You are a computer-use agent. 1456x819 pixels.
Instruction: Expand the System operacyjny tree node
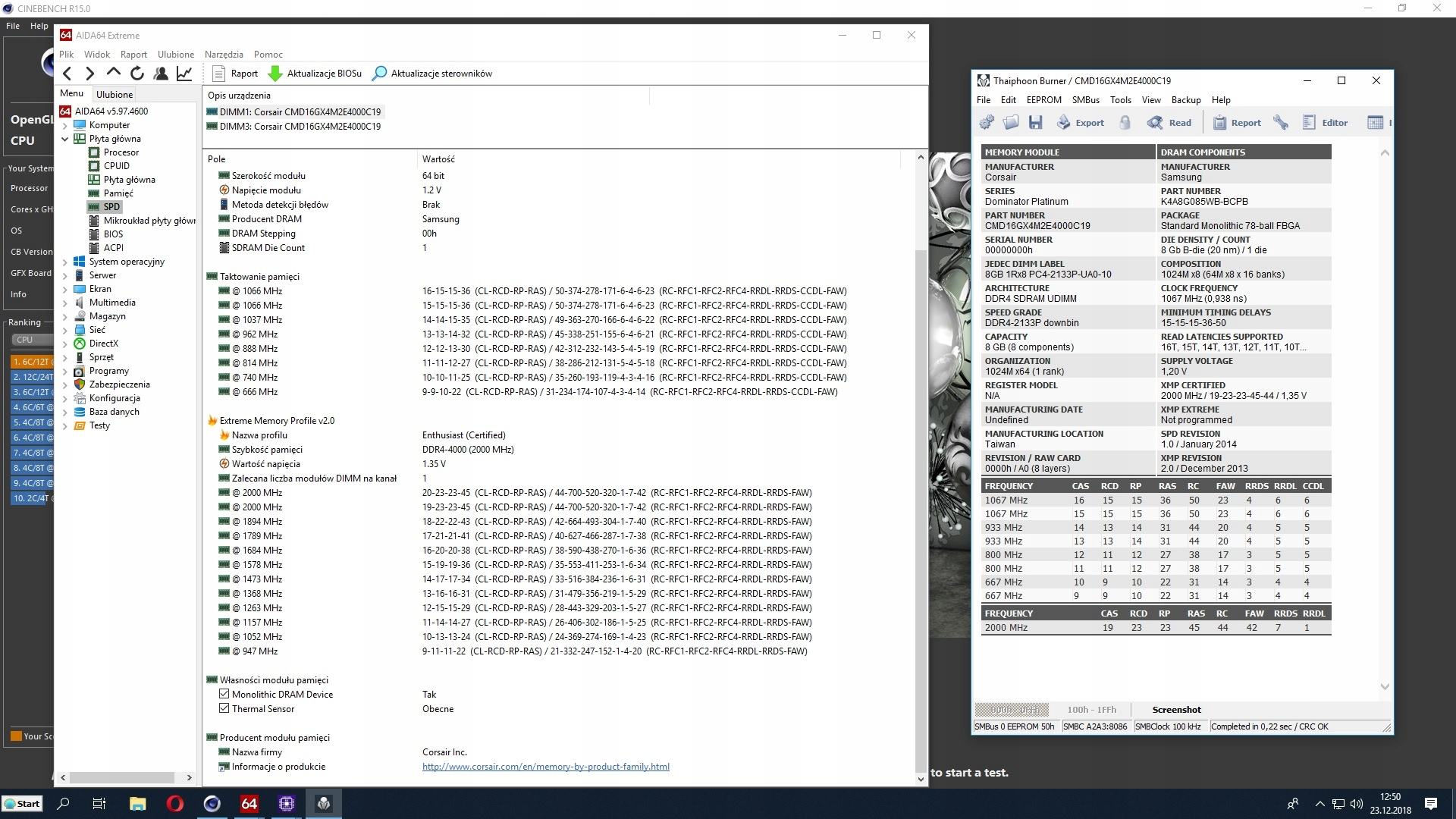click(x=65, y=262)
